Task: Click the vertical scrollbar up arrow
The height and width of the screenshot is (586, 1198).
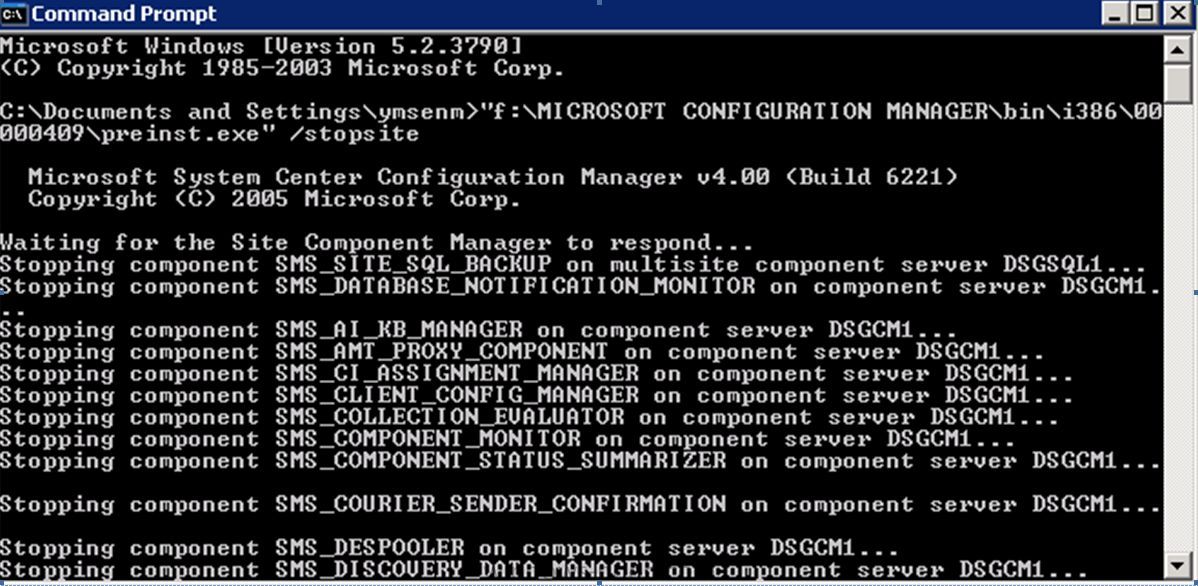Action: tap(1177, 50)
